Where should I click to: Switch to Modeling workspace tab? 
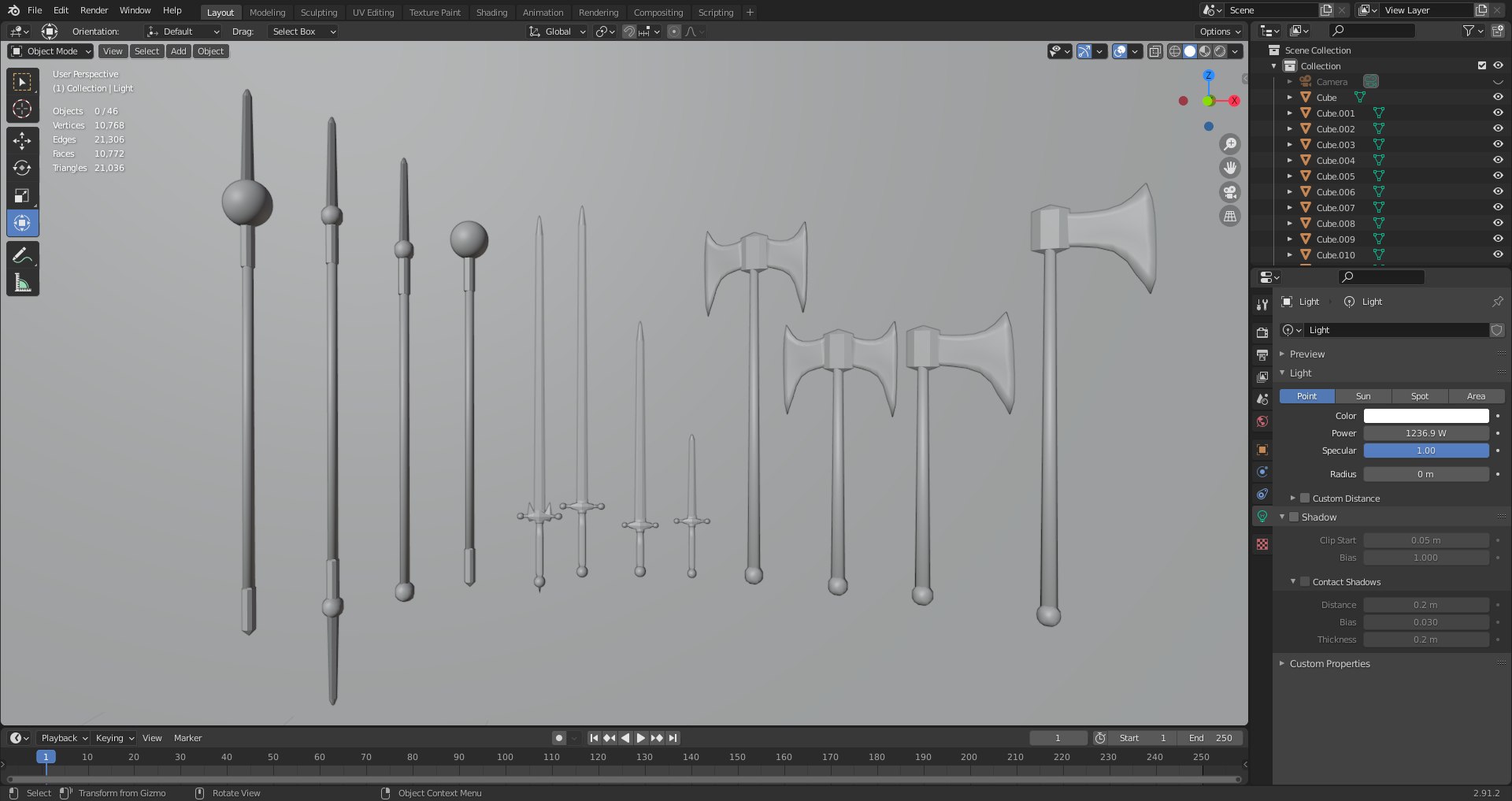pos(267,13)
